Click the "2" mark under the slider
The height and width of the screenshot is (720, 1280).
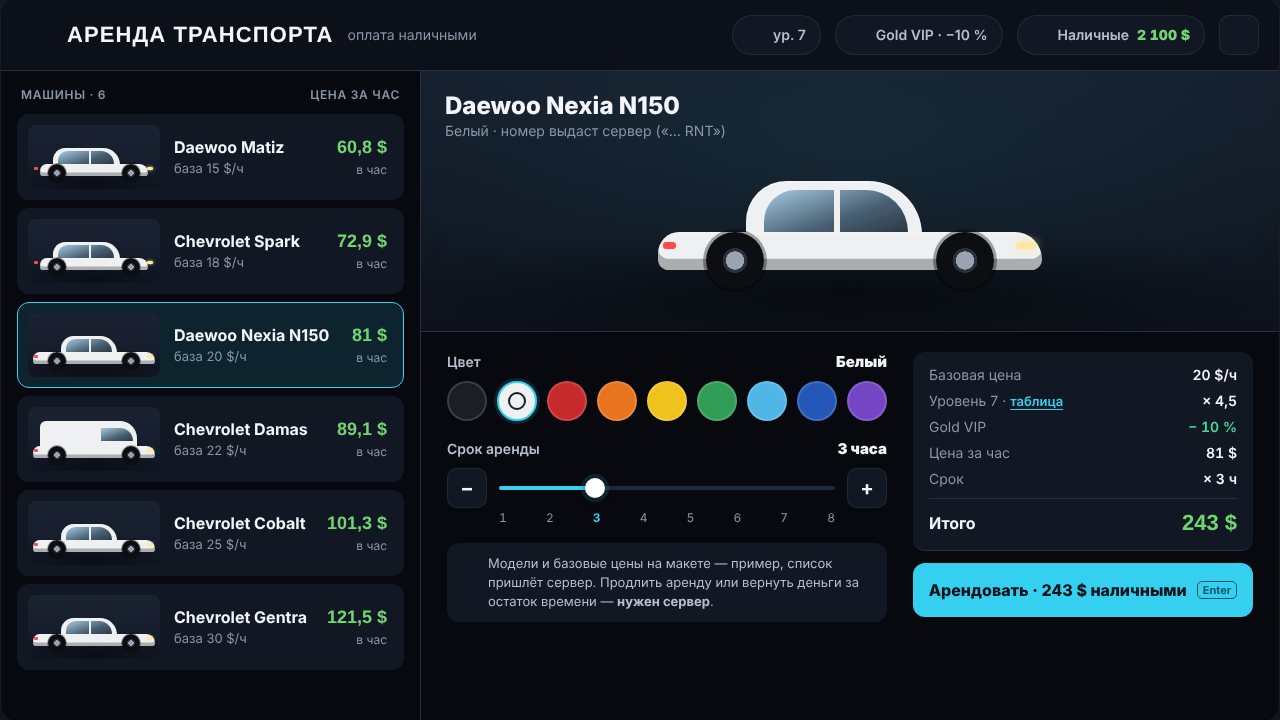550,518
